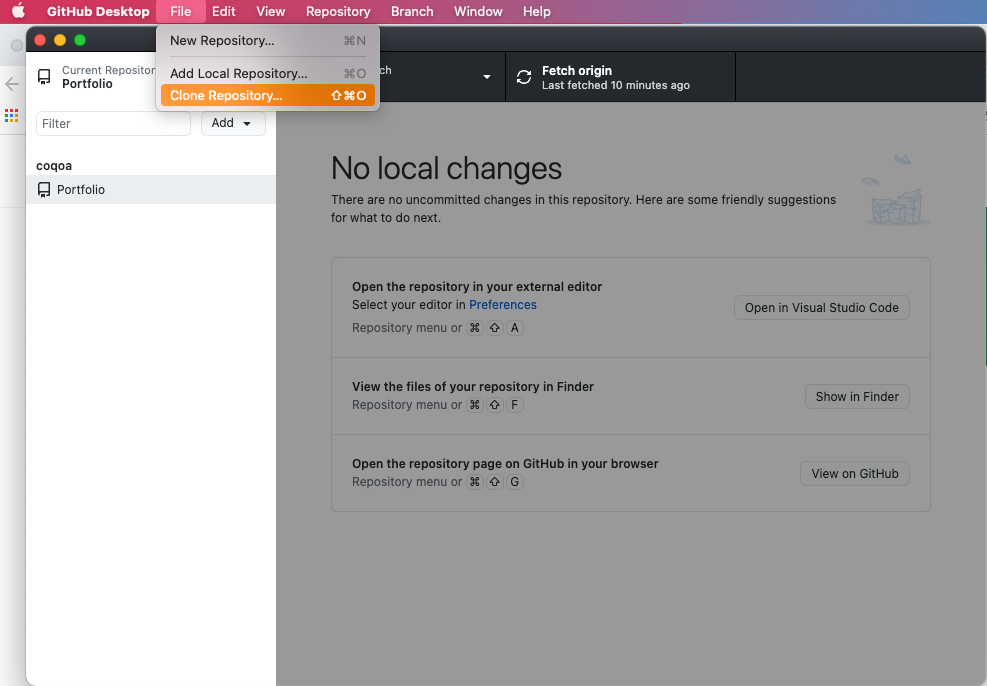Click the Fetch origin sync icon
The width and height of the screenshot is (987, 686).
(x=524, y=77)
